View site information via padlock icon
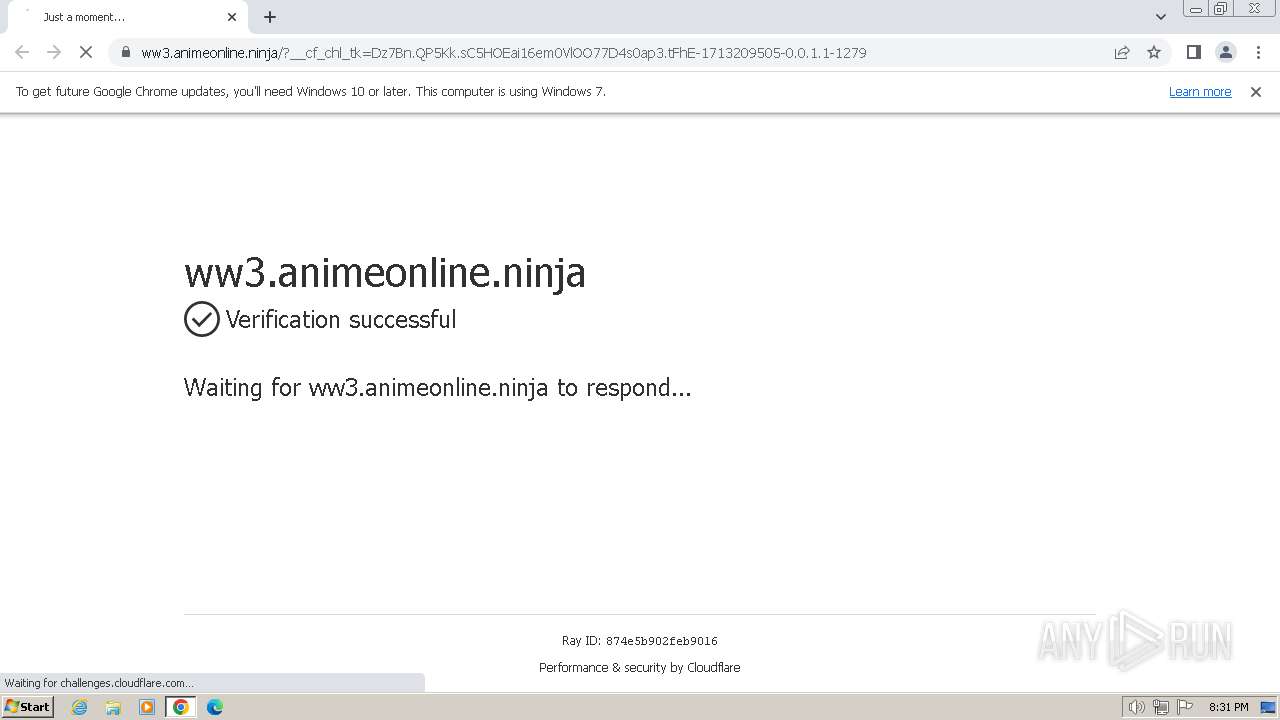 [x=126, y=52]
